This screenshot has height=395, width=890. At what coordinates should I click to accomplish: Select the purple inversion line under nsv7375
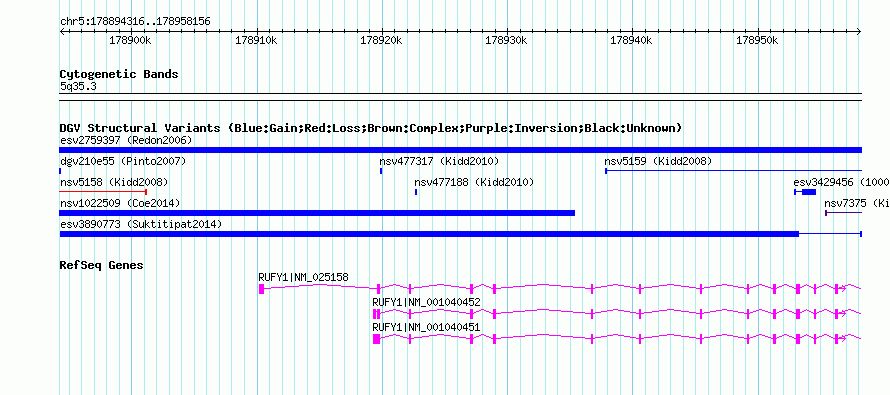[843, 213]
